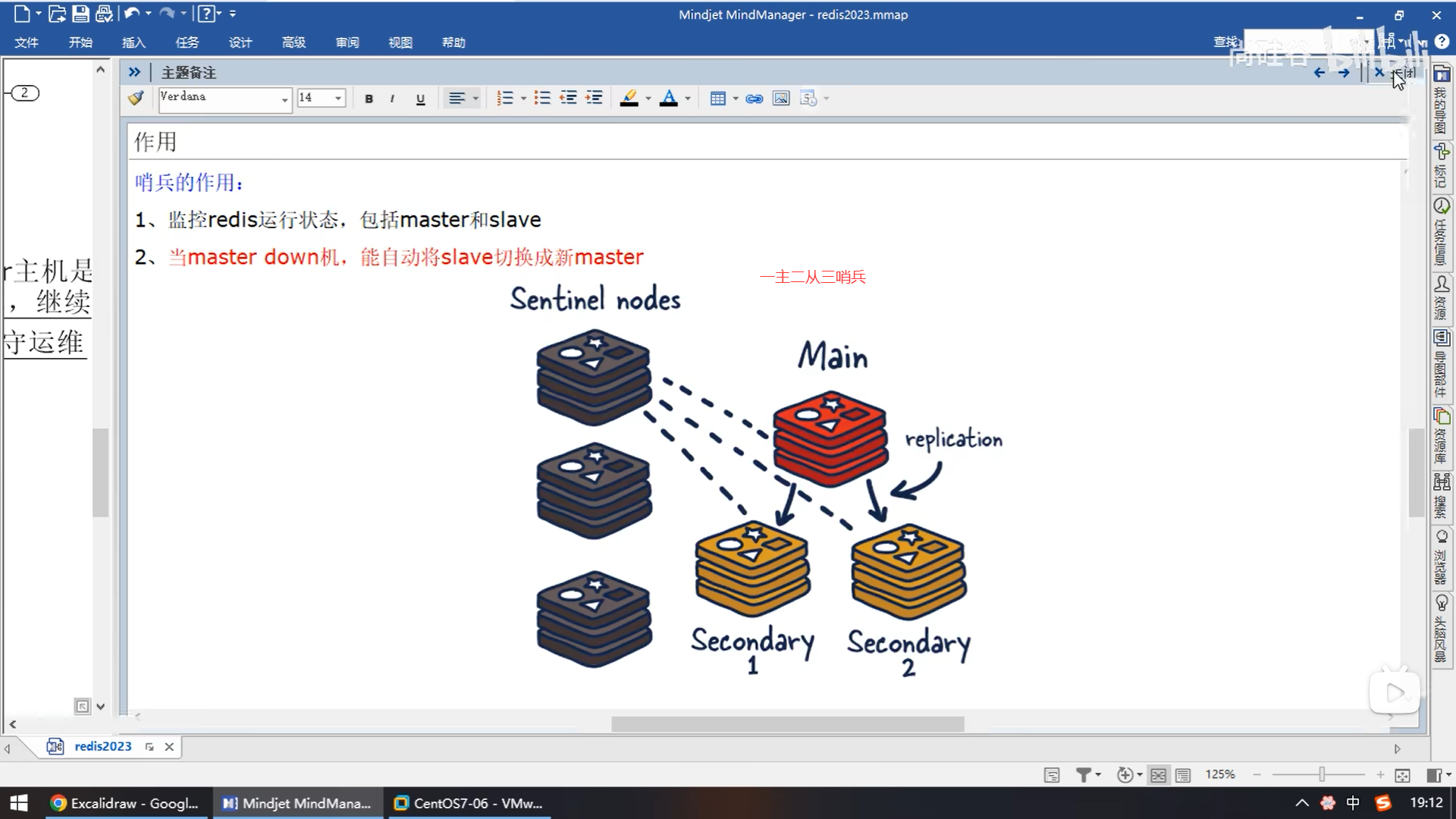The width and height of the screenshot is (1456, 819).
Task: Toggle italic formatting
Action: pos(392,99)
